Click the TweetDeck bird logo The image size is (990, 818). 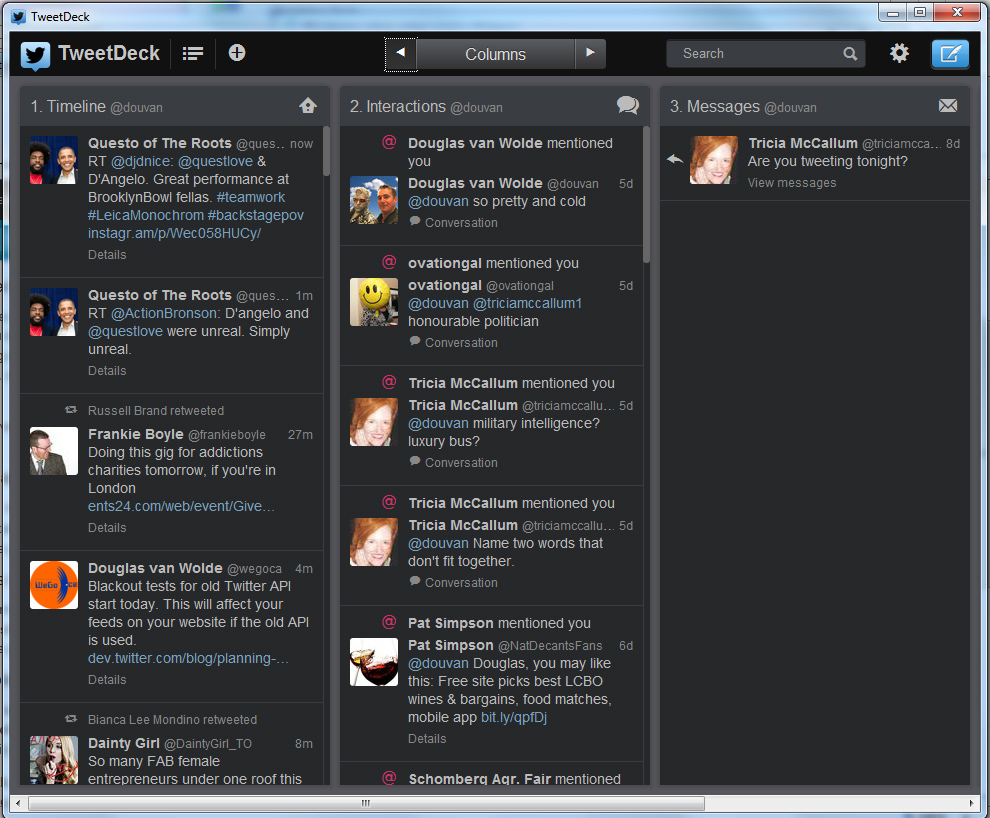tap(35, 55)
